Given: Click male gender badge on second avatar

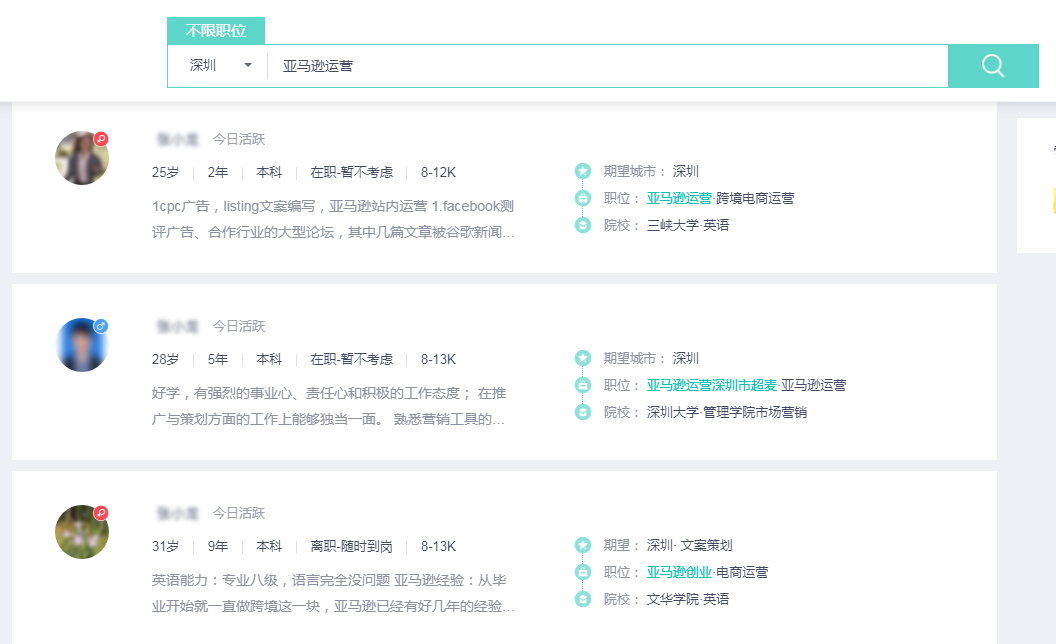Looking at the screenshot, I should 101,326.
